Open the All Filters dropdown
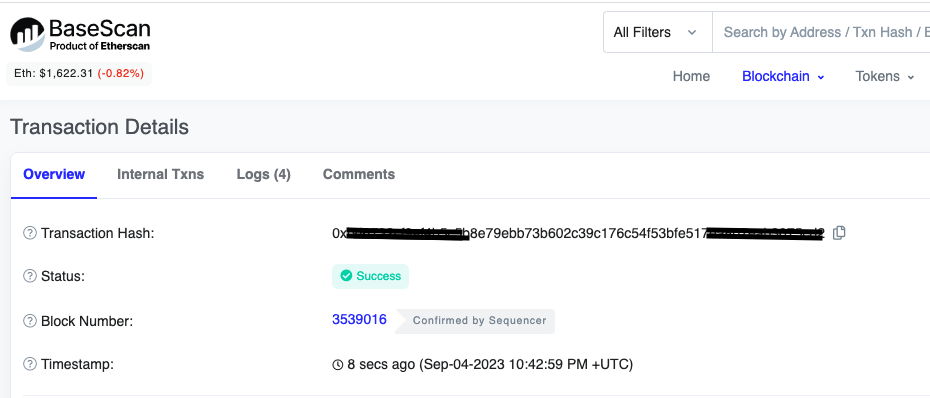Viewport: 930px width, 398px height. pyautogui.click(x=658, y=32)
